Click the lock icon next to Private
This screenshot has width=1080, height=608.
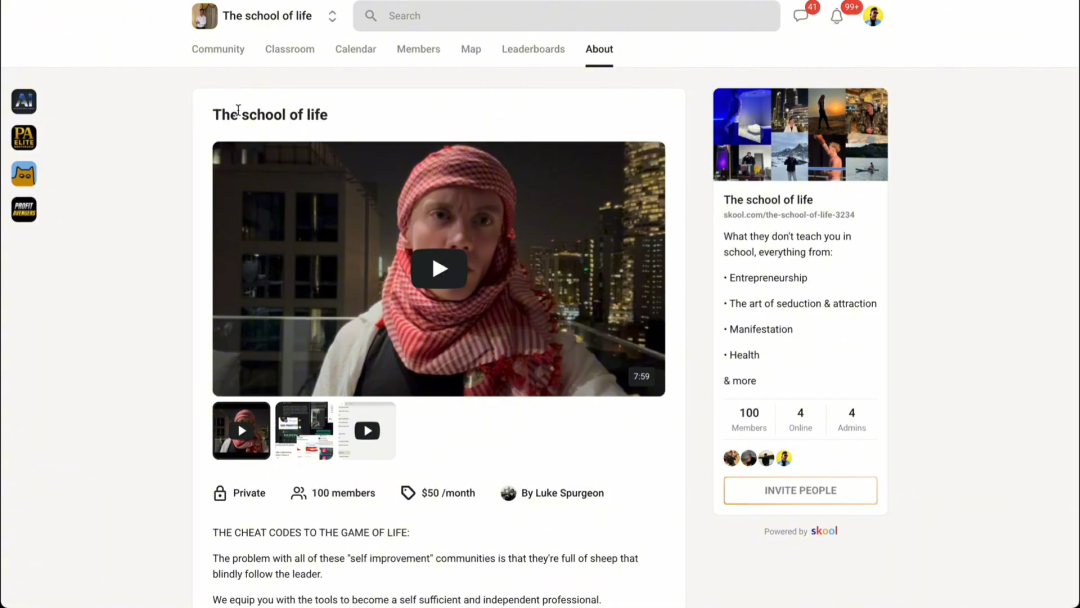click(x=220, y=493)
